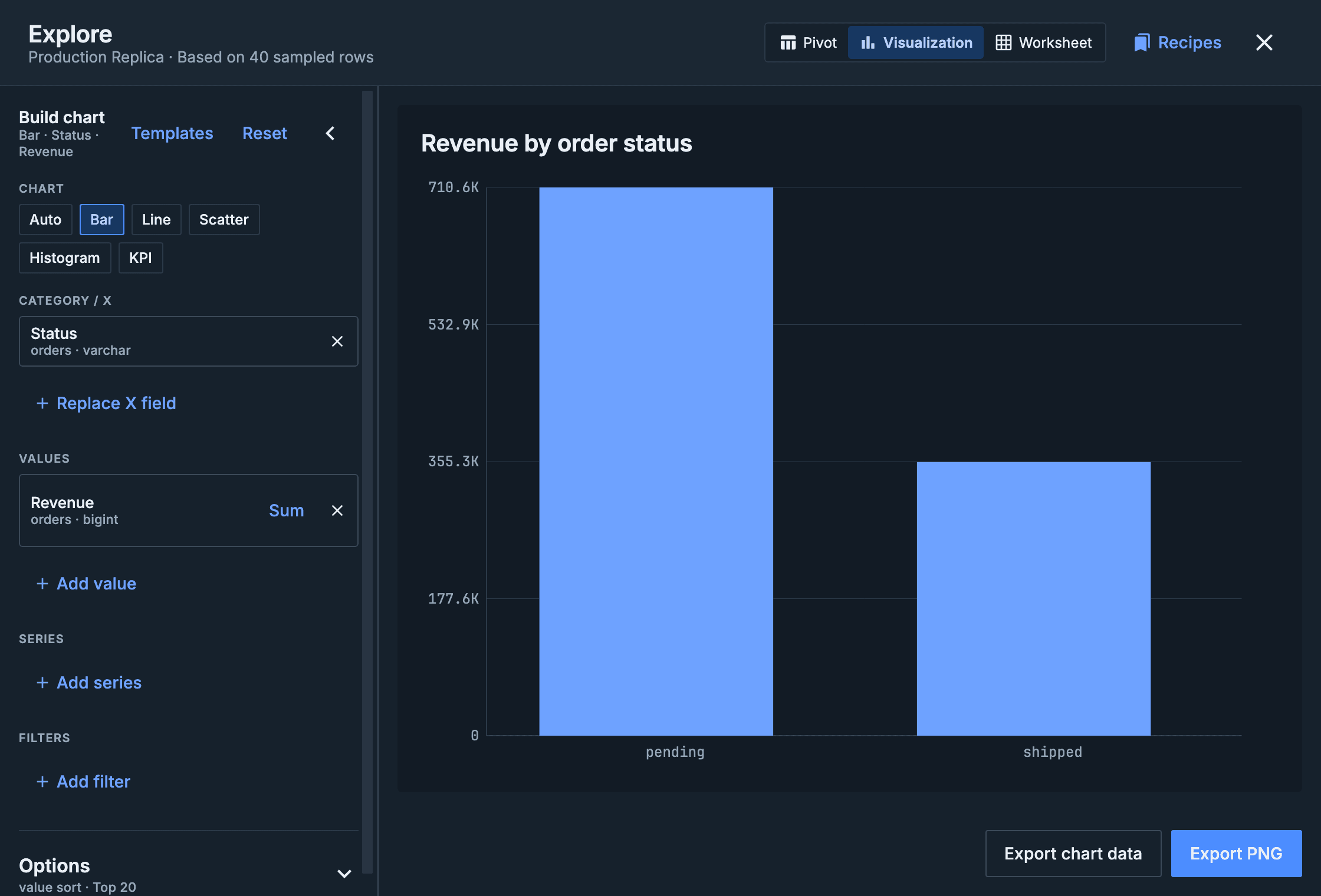Click Export chart data button
The image size is (1321, 896).
pos(1073,854)
